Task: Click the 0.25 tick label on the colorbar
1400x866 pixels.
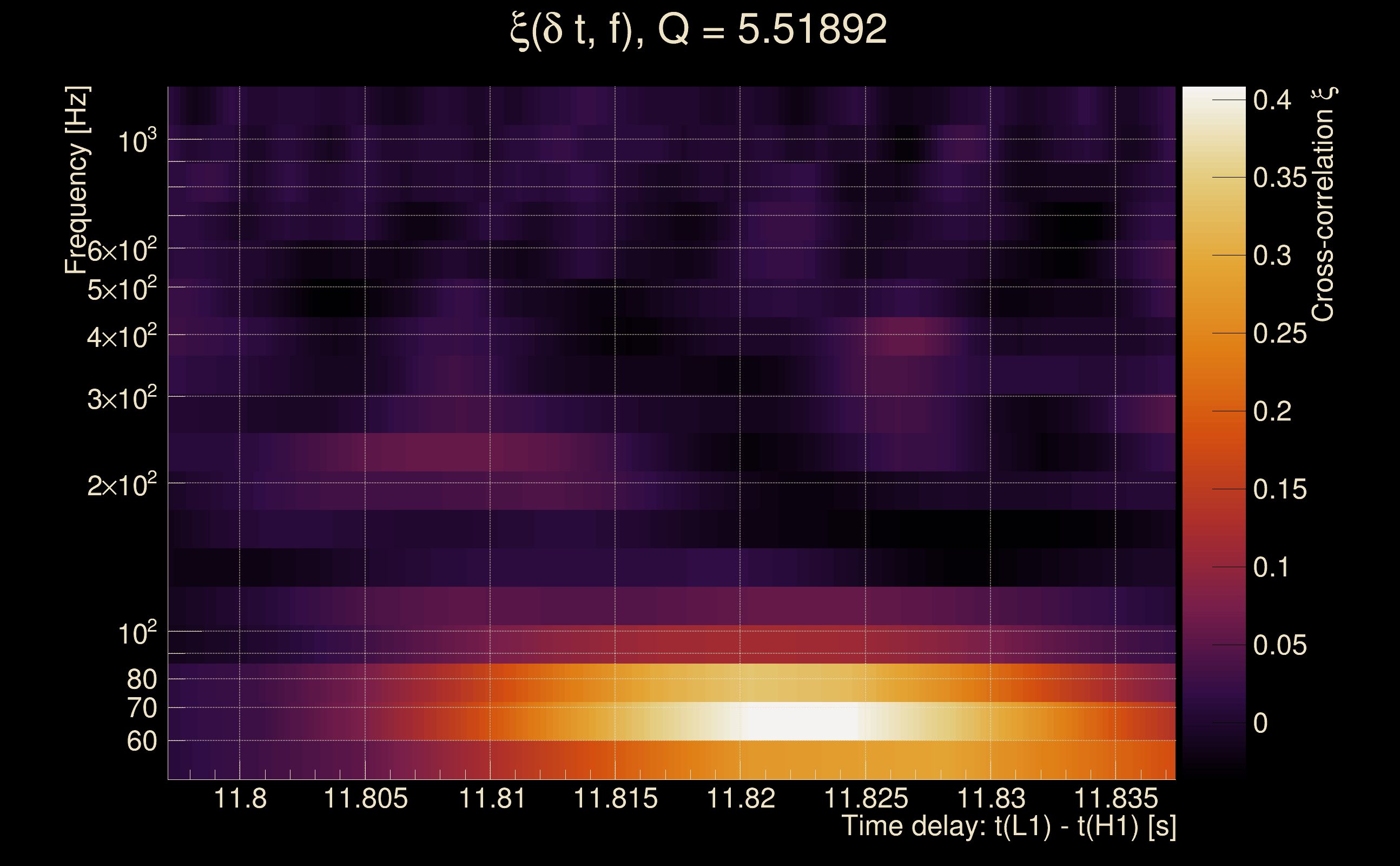Action: click(x=1280, y=334)
